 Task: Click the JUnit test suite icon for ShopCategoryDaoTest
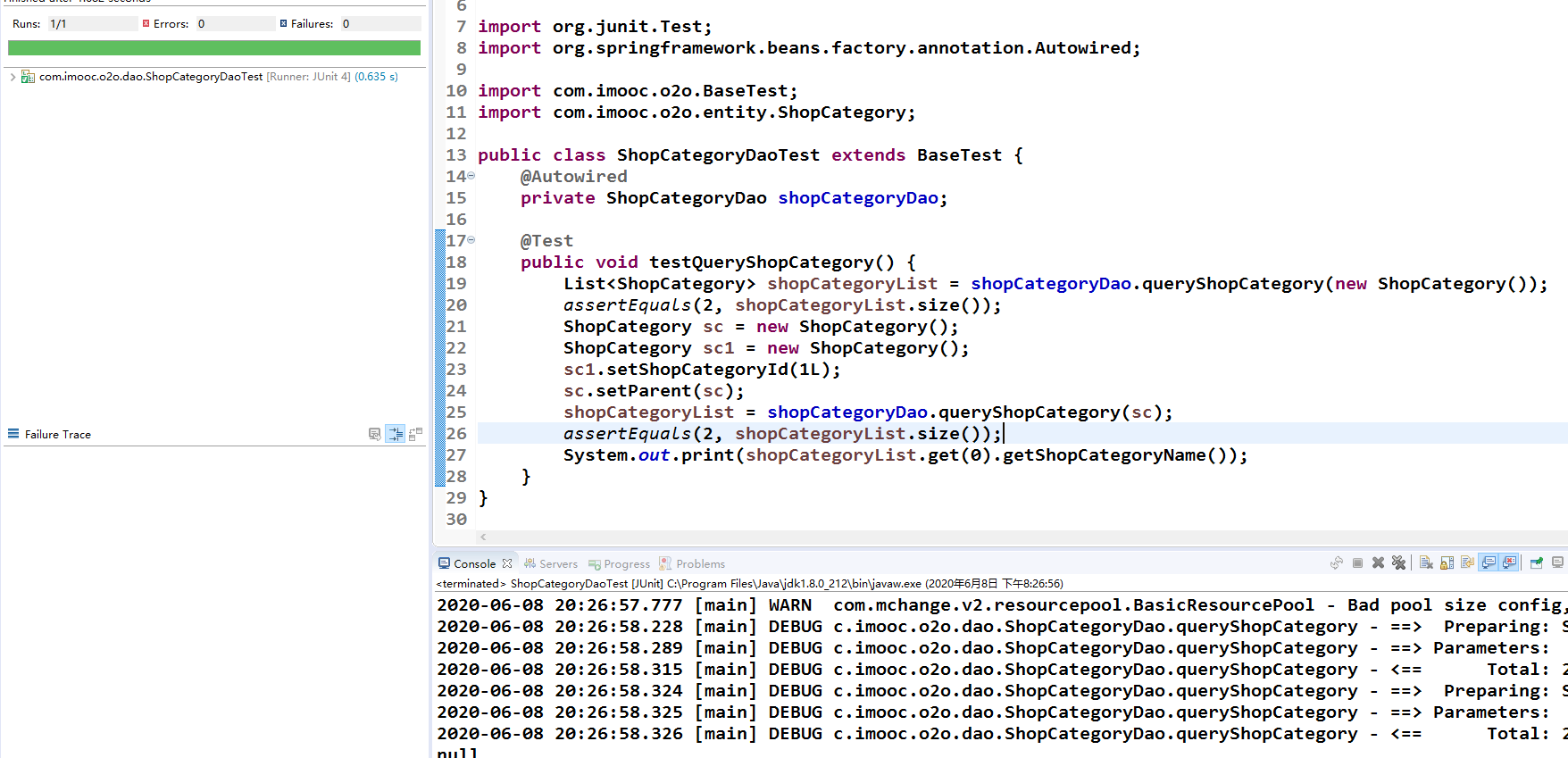28,77
